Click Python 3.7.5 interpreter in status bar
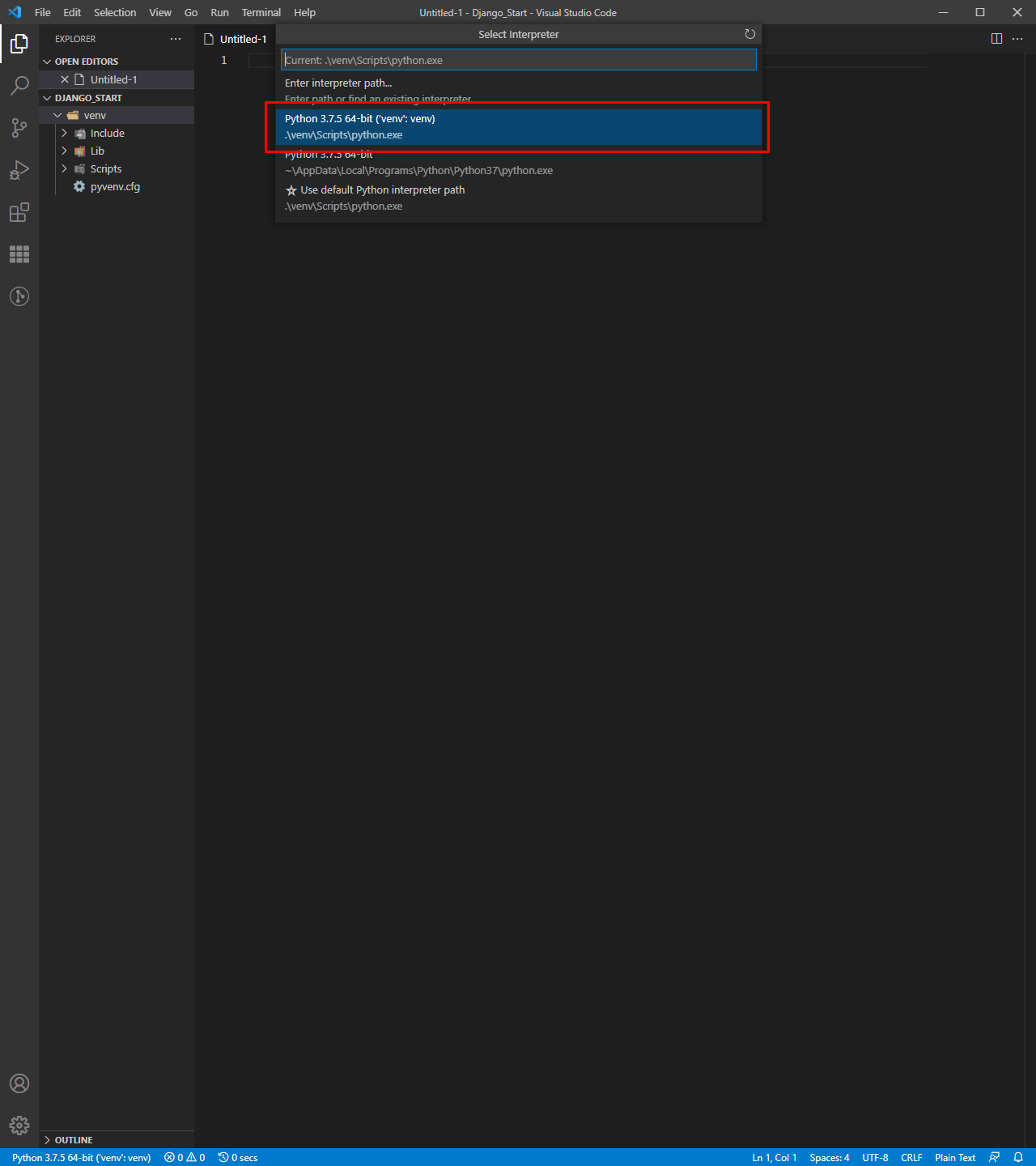 82,1157
